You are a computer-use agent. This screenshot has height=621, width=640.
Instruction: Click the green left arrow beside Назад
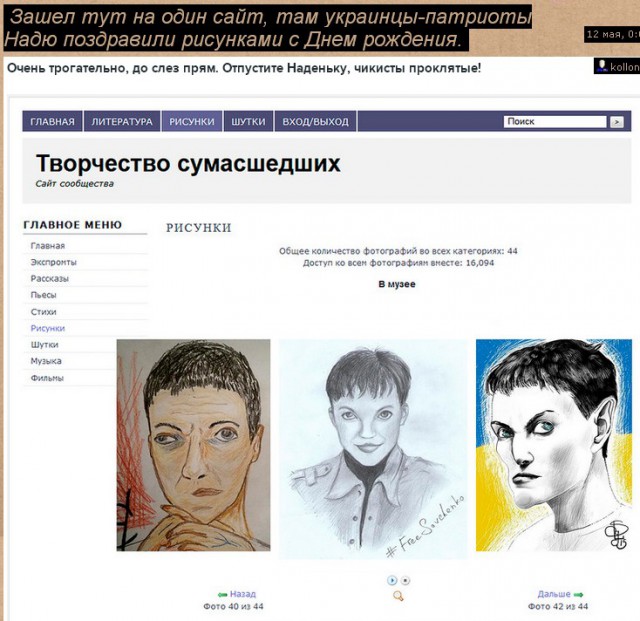222,594
